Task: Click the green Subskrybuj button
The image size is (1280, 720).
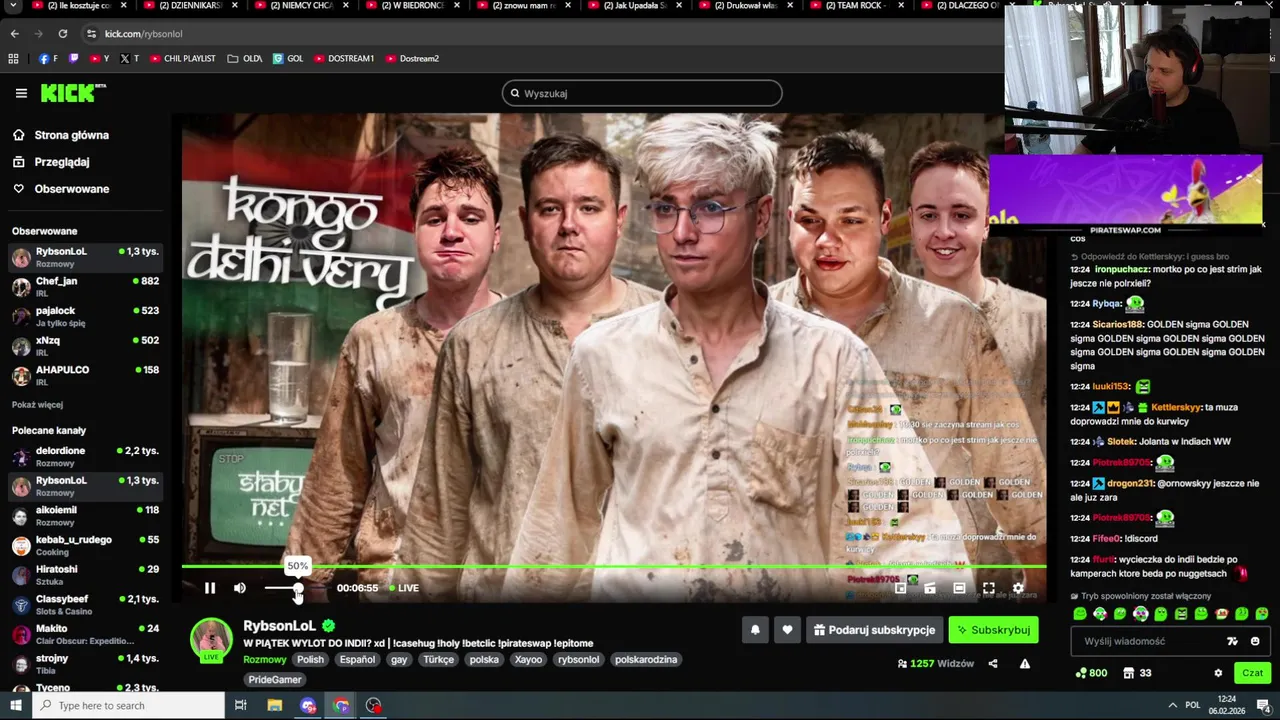Action: coord(993,630)
